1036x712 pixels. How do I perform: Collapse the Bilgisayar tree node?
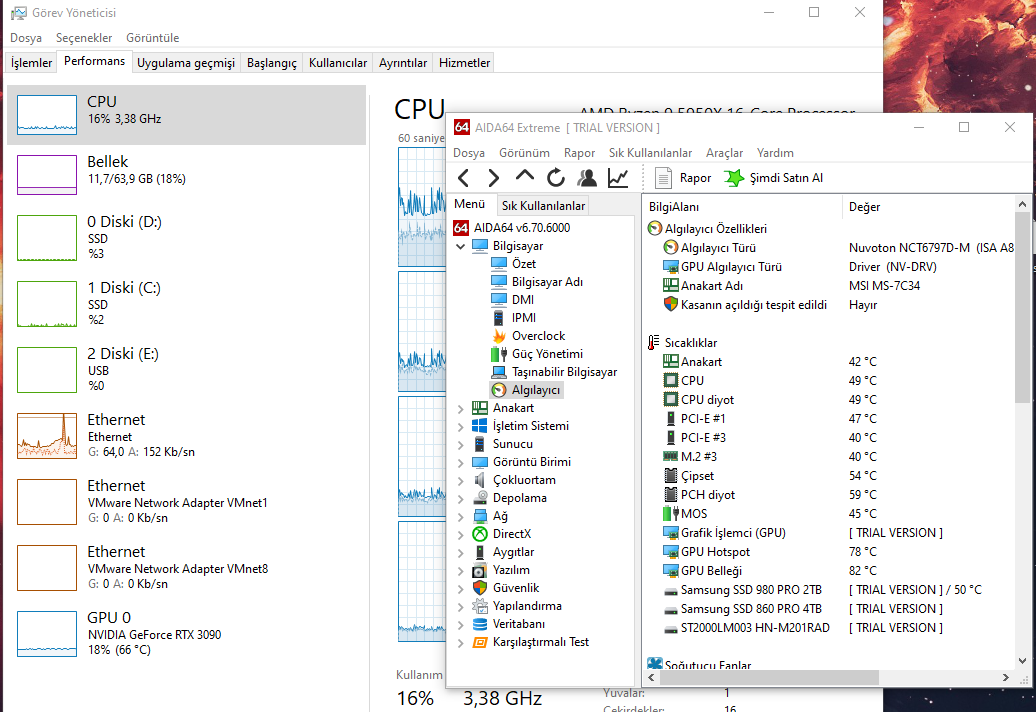461,246
